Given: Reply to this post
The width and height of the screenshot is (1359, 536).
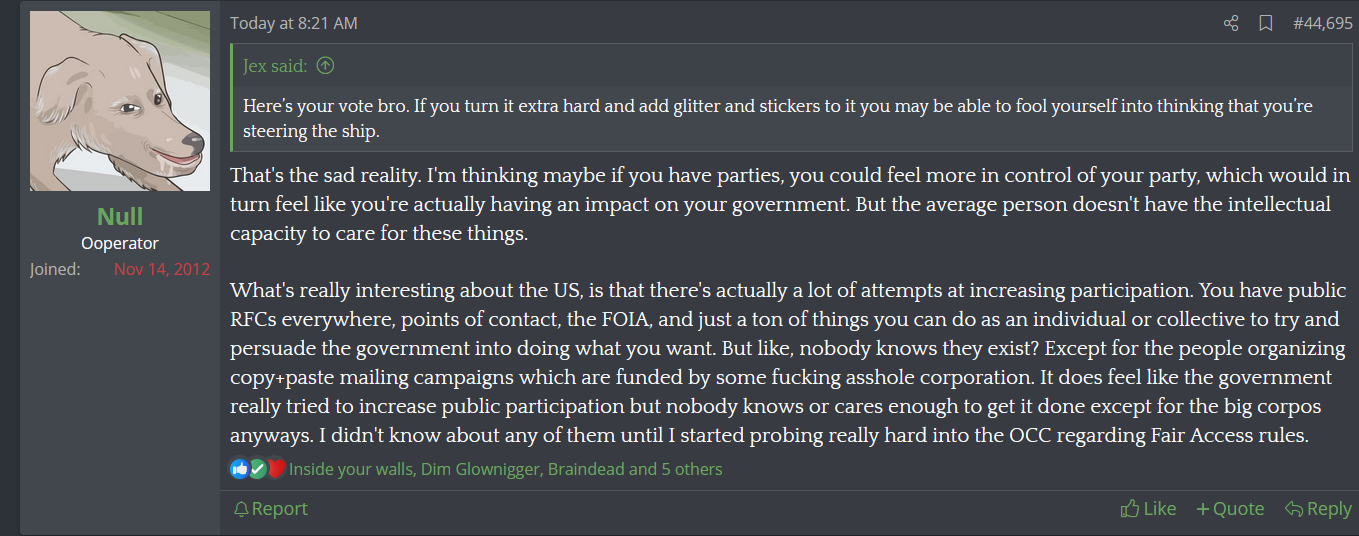Looking at the screenshot, I should point(1318,509).
